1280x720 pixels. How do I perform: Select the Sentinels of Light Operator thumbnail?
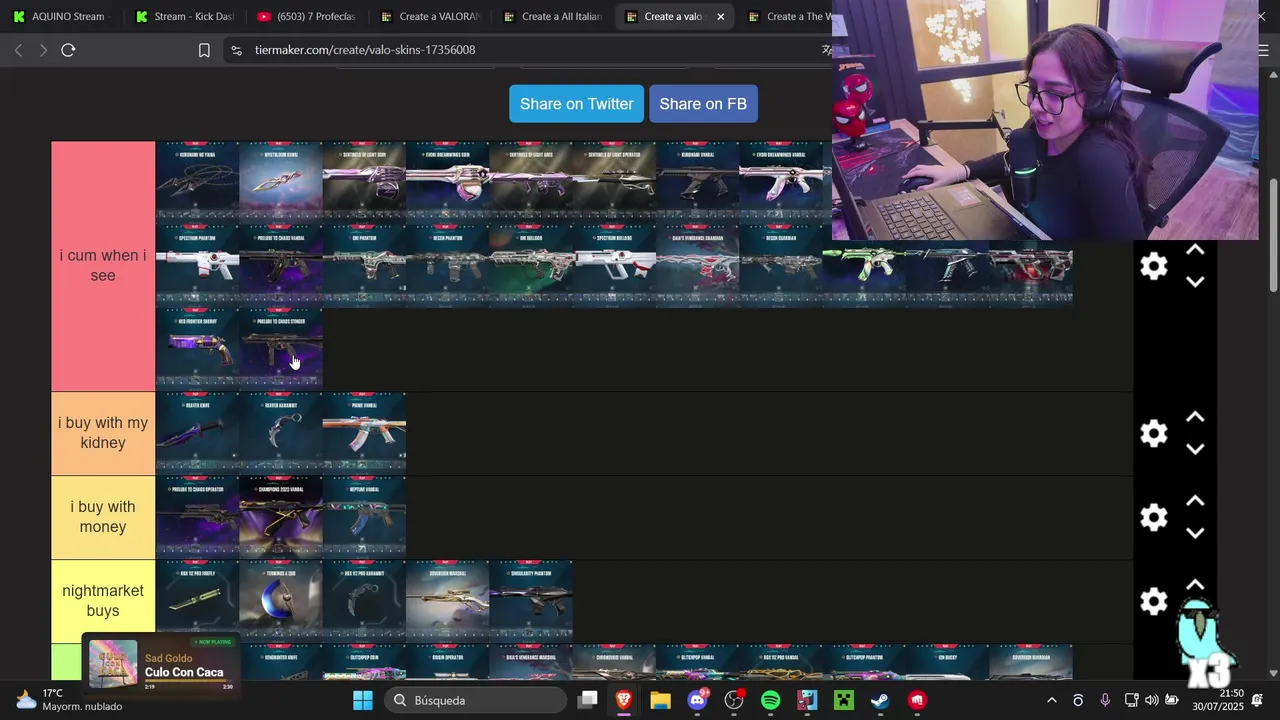pyautogui.click(x=614, y=181)
